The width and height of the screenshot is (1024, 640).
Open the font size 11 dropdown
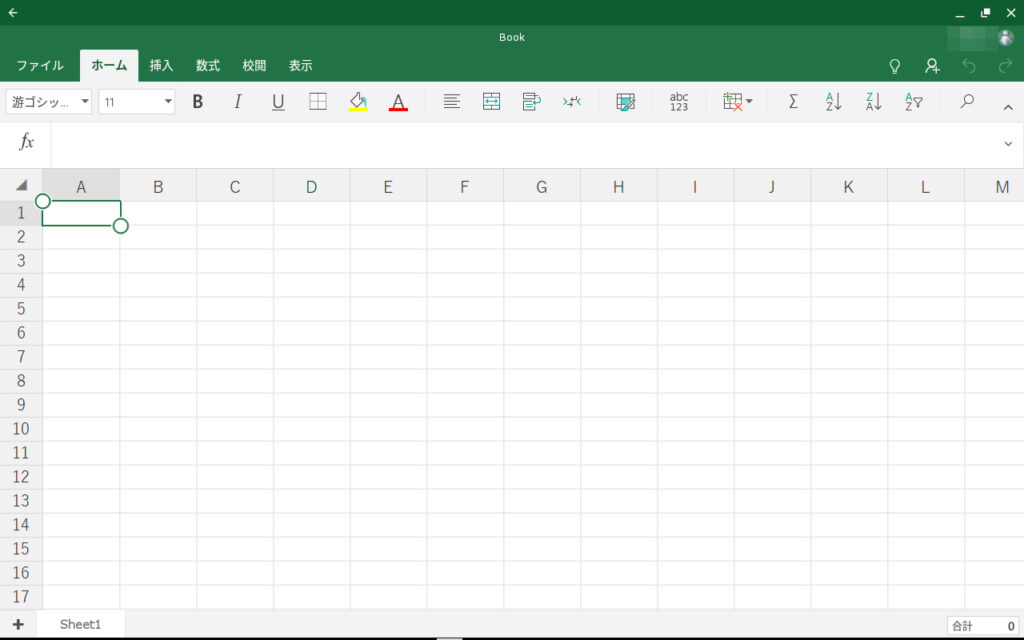136,101
